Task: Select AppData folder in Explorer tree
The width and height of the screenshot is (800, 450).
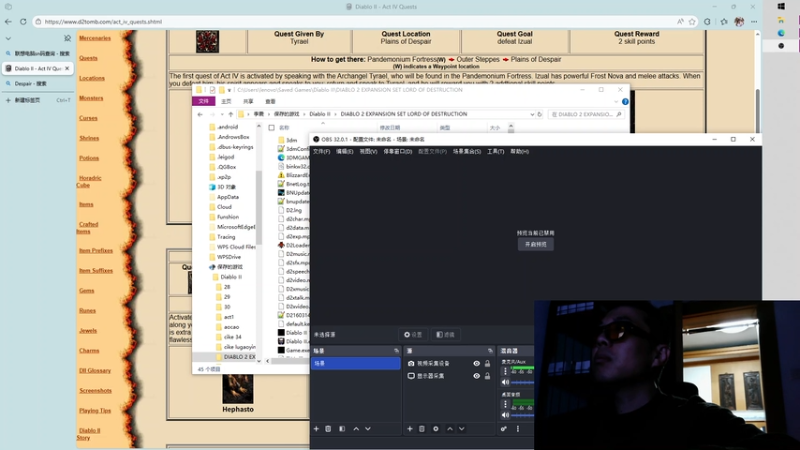Action: [228, 197]
